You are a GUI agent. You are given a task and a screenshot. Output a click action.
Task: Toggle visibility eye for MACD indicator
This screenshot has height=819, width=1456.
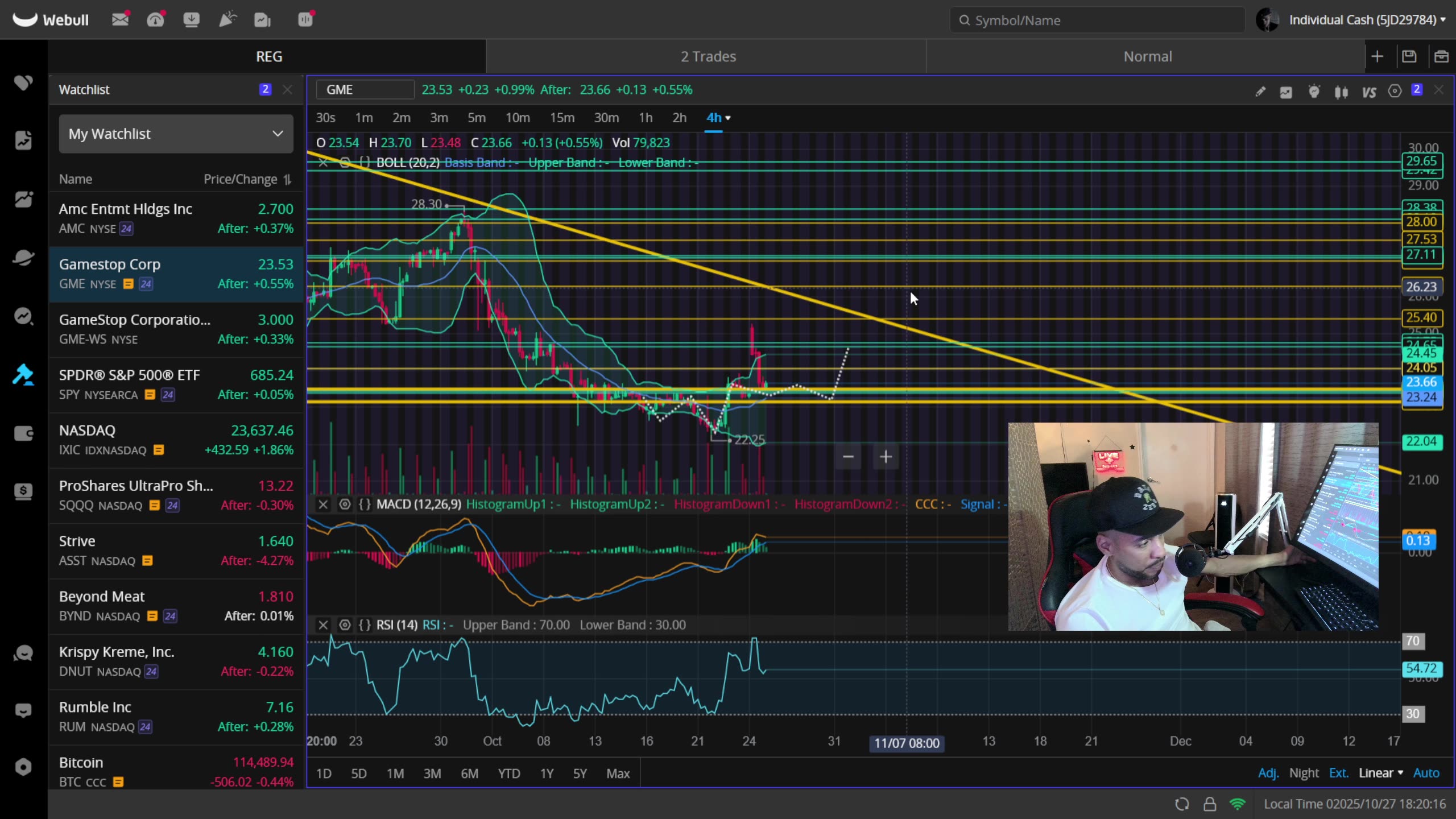345,504
